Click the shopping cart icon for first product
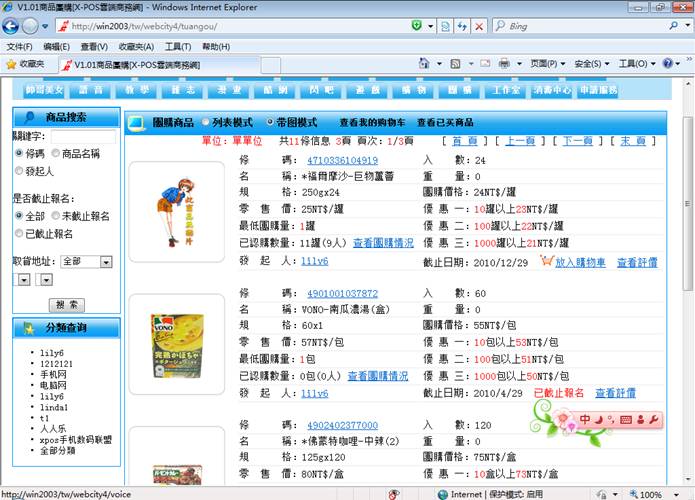This screenshot has height=500, width=695. (547, 262)
